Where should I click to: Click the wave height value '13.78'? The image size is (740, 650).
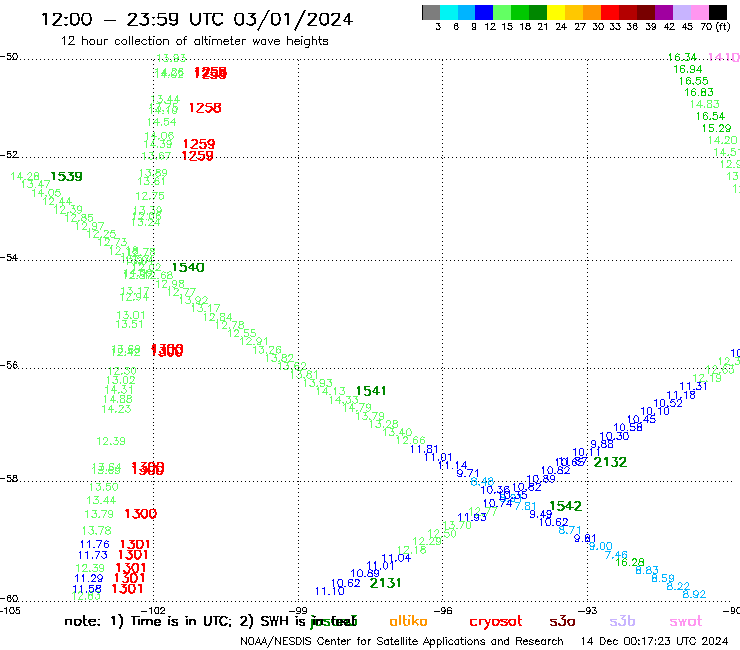pyautogui.click(x=97, y=531)
